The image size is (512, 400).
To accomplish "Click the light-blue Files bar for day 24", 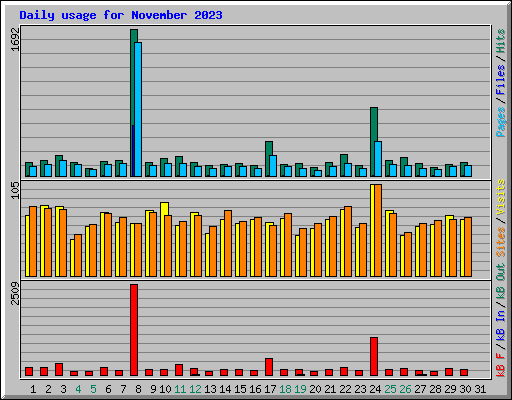I will [378, 159].
